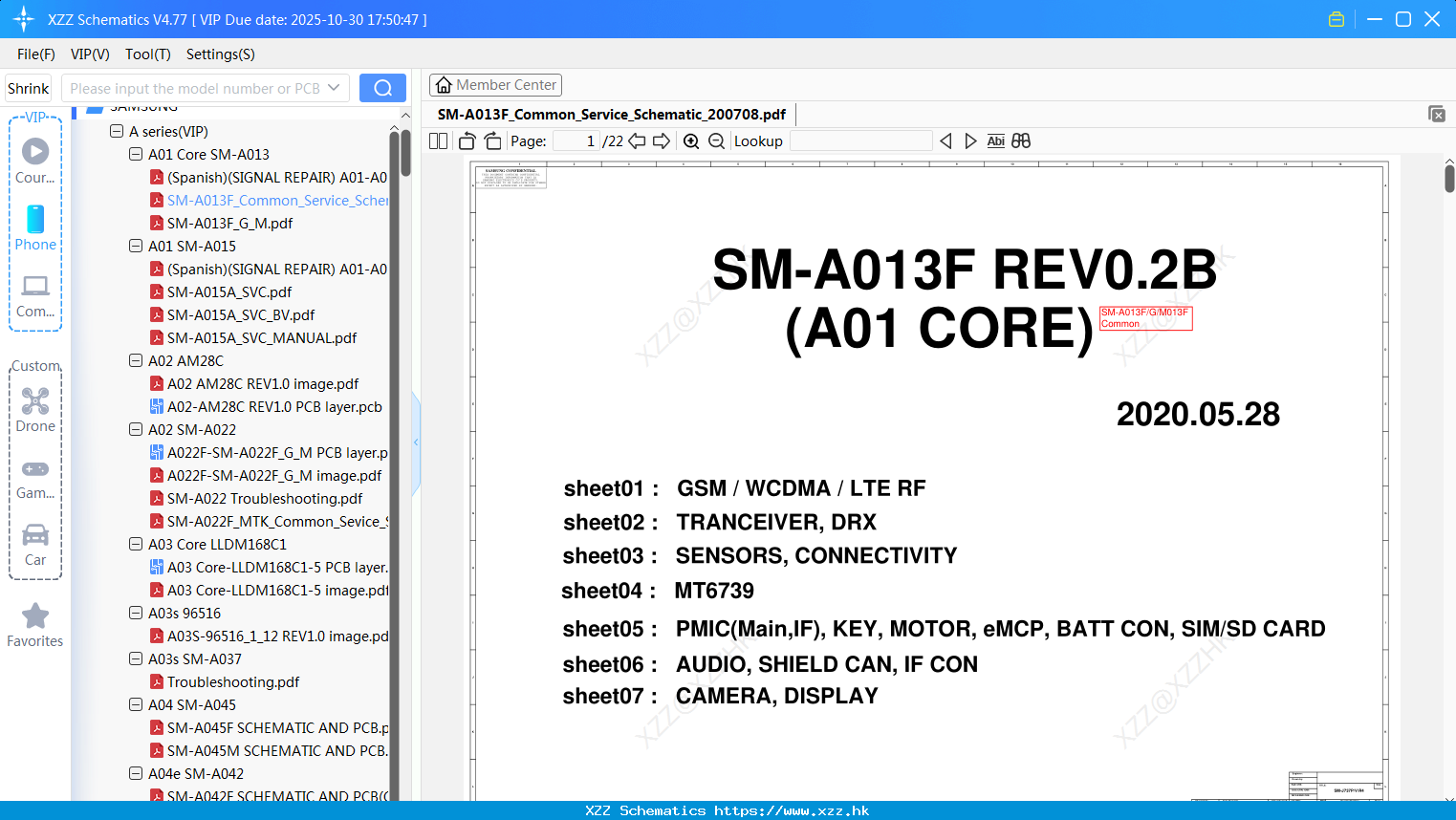Select the SM-A013F_Common_Service_Schematic PDF tab
Screen dimensions: 1456x820
coord(612,115)
